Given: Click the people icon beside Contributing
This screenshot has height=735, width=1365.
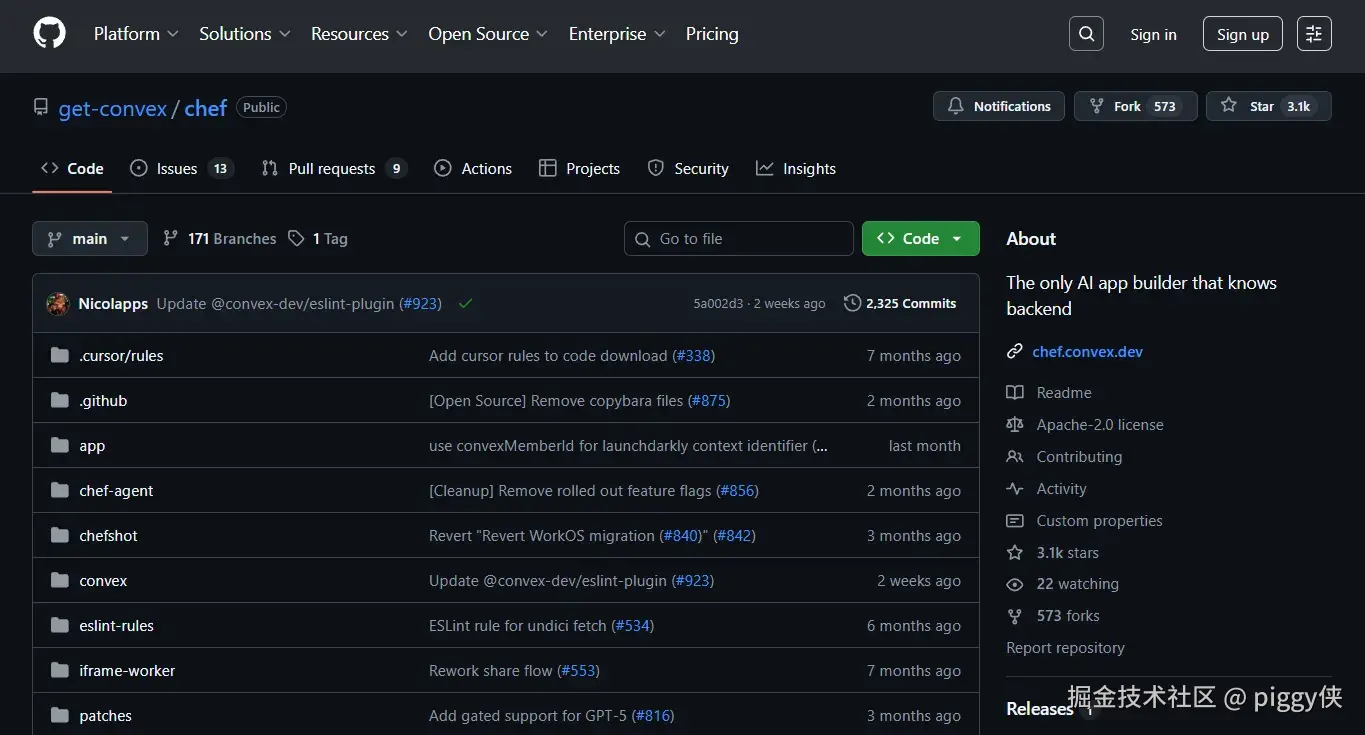Looking at the screenshot, I should point(1015,457).
